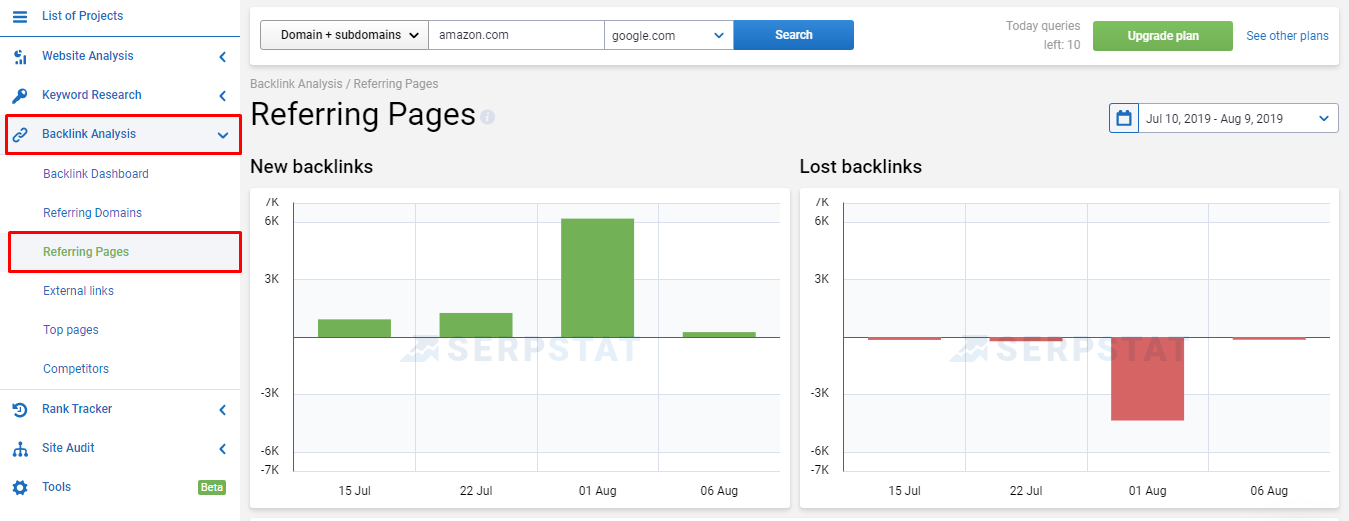Click the New backlinks chart heading
The height and width of the screenshot is (521, 1349).
click(311, 167)
